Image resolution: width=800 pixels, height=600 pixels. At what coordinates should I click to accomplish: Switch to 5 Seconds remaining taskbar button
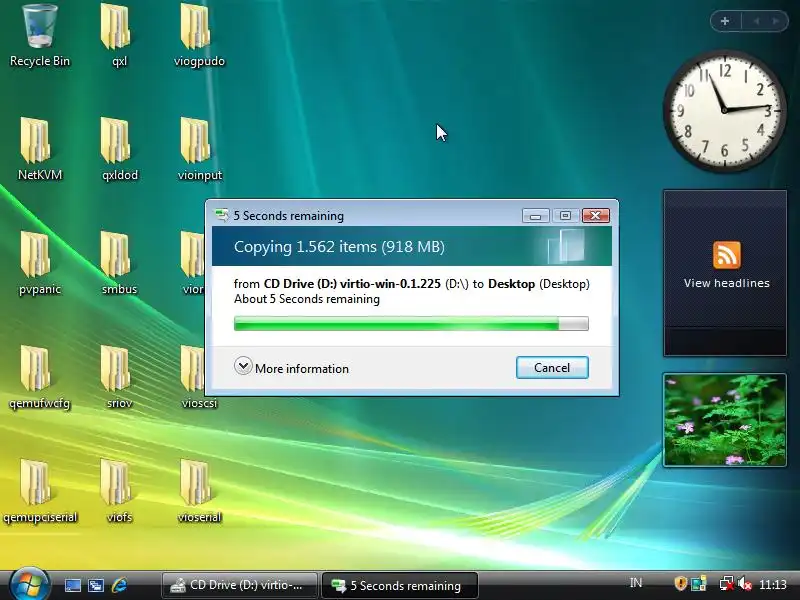(x=399, y=585)
